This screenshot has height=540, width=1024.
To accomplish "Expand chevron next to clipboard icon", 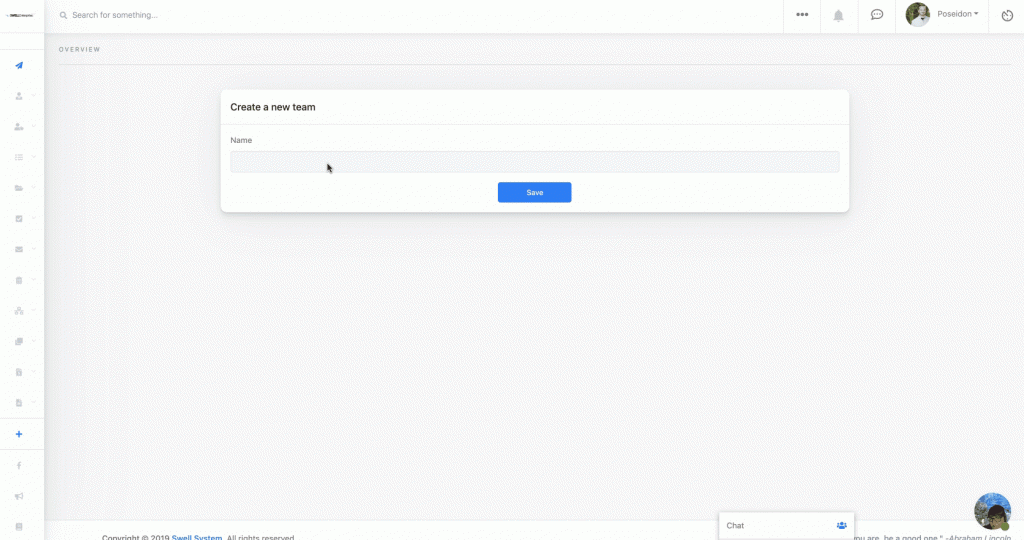I will (34, 279).
